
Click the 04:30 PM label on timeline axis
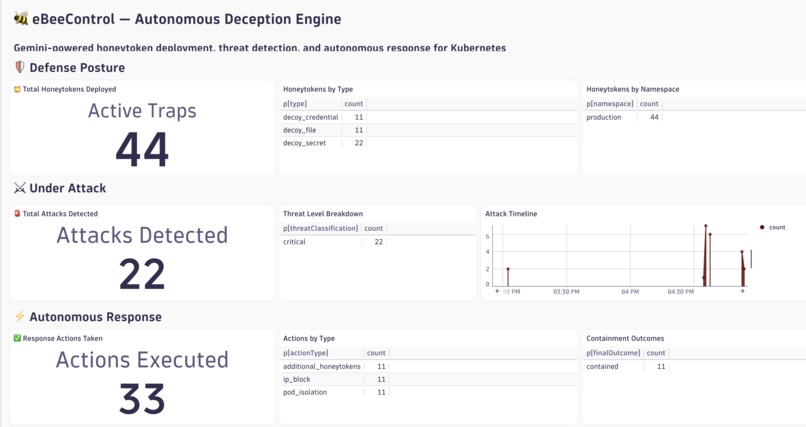681,292
